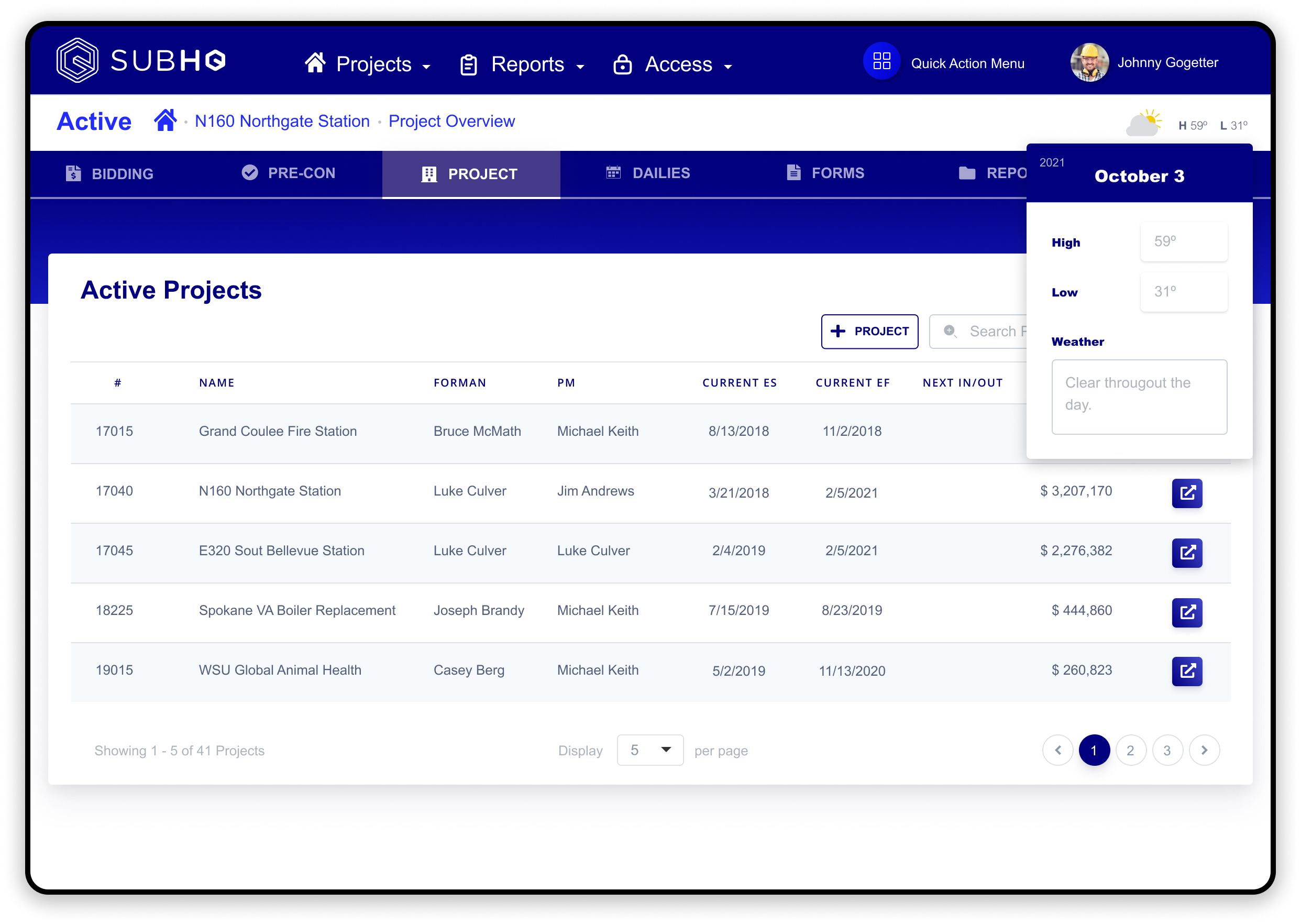Click the add PROJECT button
Viewport: 1301px width, 924px height.
click(x=869, y=331)
